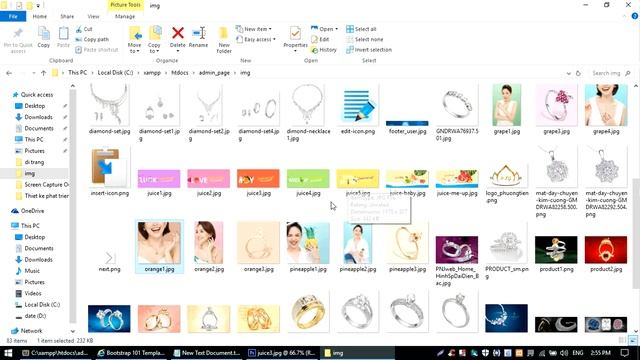Screen dimensions: 640x360
Task: Open Bootstrap 101 Template taskbar item
Action: coord(131,353)
